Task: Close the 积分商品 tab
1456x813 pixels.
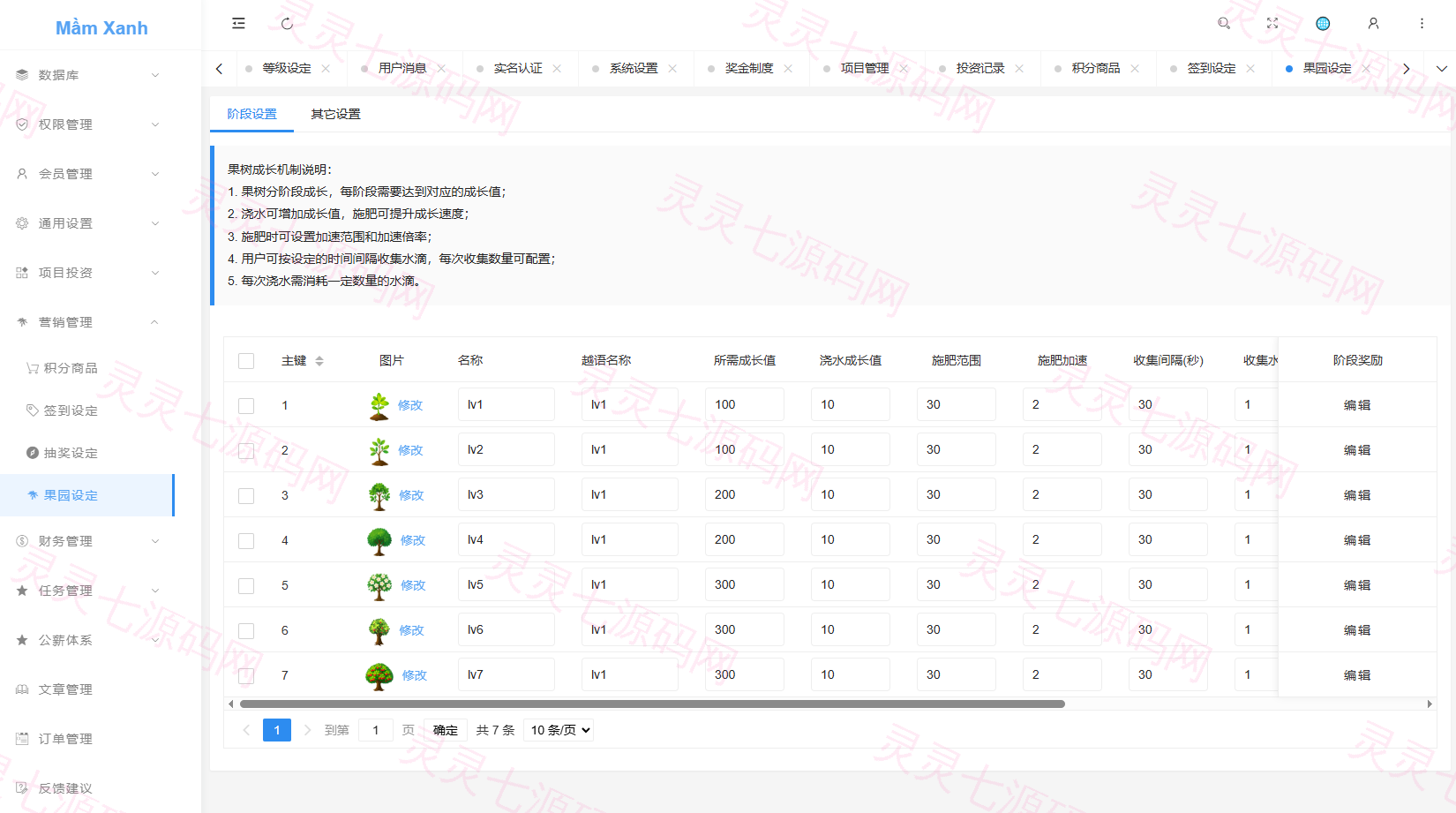Action: 1135,69
